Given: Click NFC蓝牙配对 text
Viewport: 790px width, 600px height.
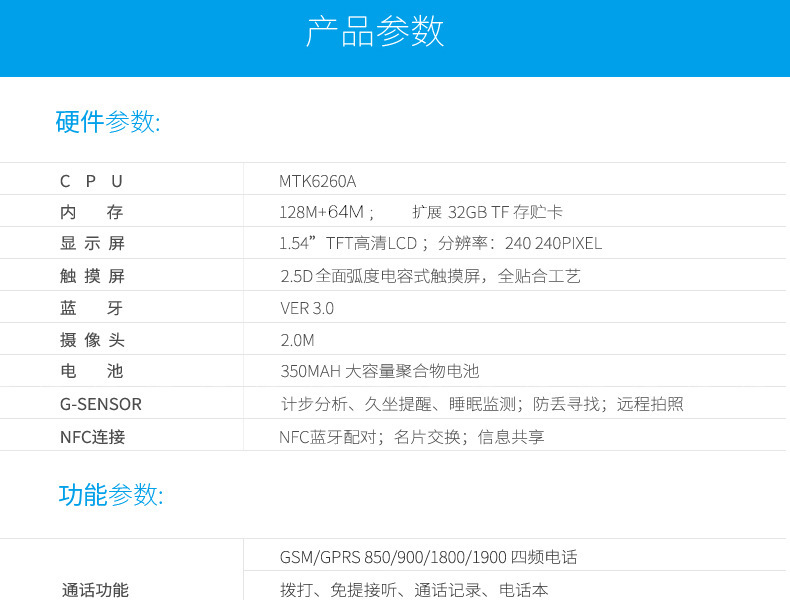Looking at the screenshot, I should coord(327,437).
